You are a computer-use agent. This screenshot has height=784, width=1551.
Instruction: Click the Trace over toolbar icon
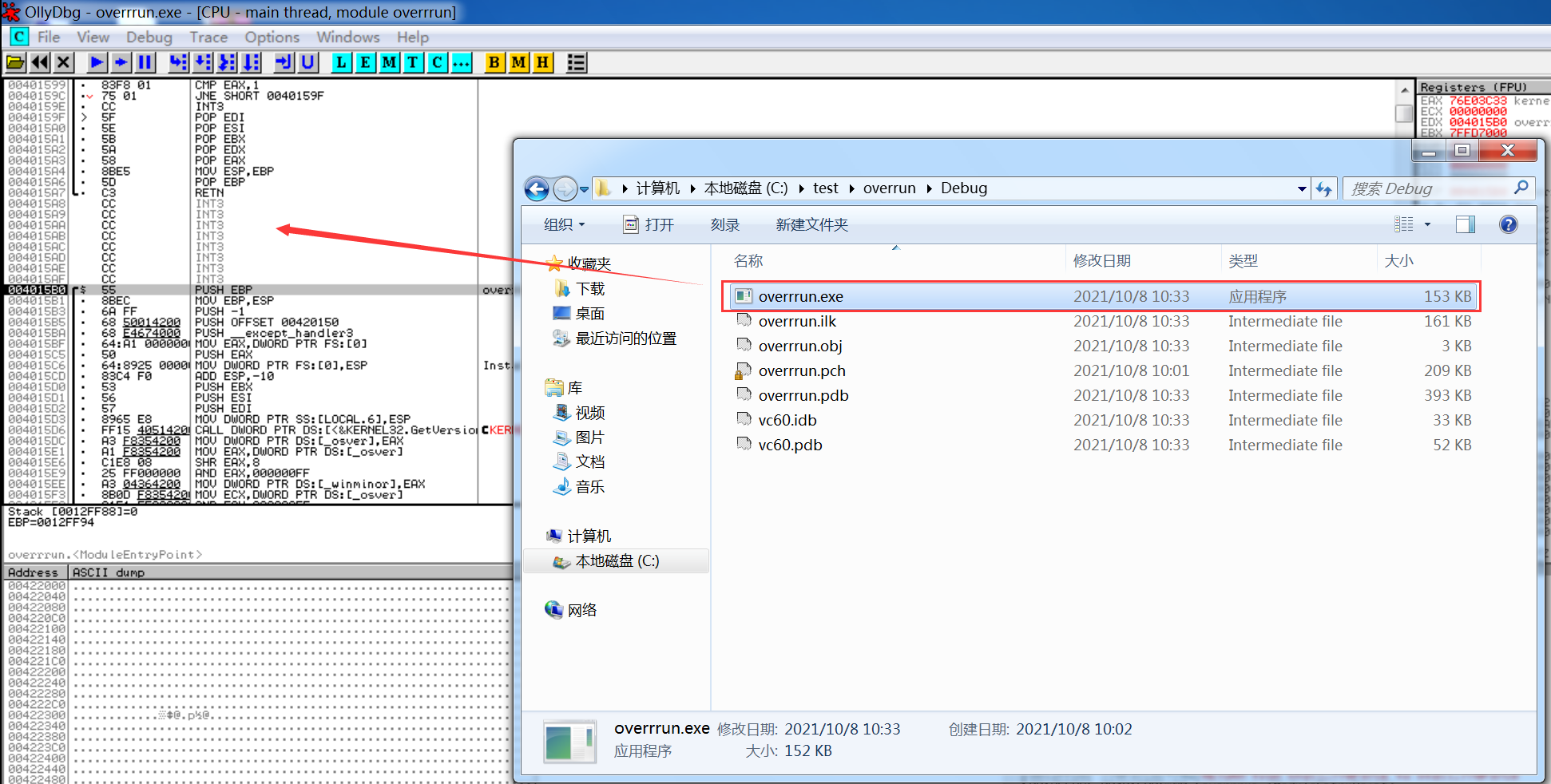click(x=251, y=62)
